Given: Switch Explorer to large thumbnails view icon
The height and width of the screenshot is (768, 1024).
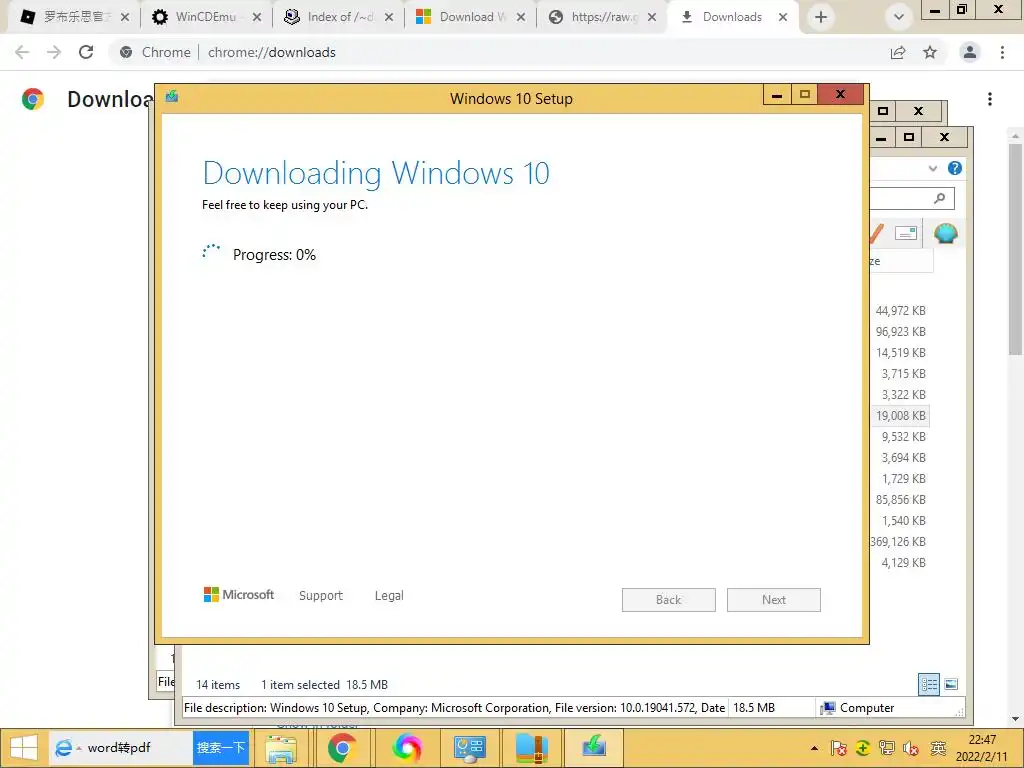Looking at the screenshot, I should 951,684.
